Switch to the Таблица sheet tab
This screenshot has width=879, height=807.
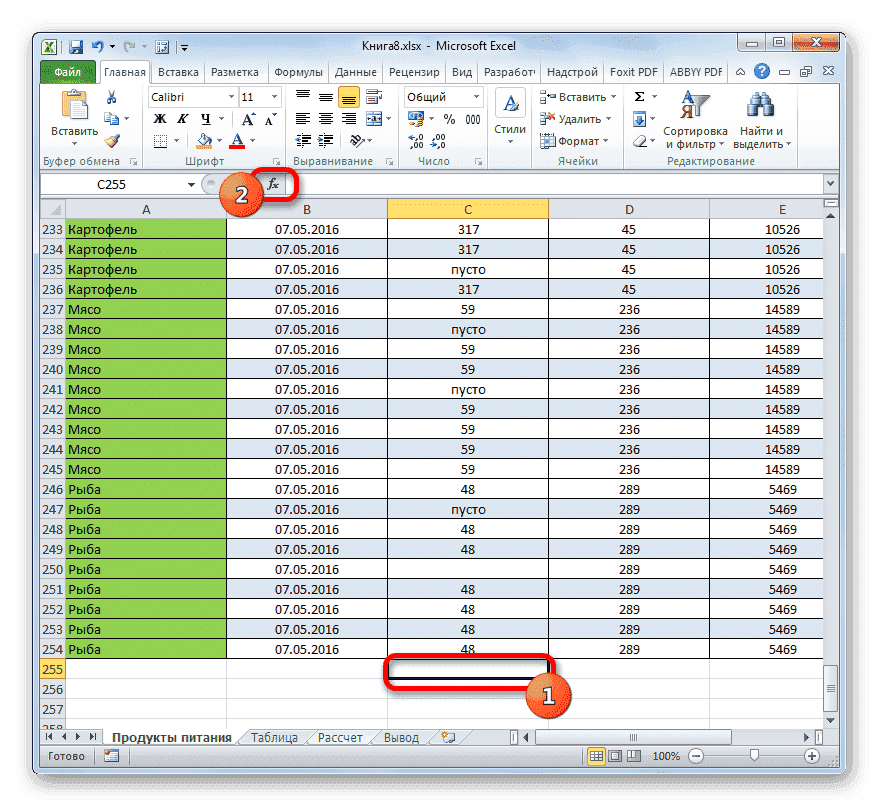click(274, 737)
